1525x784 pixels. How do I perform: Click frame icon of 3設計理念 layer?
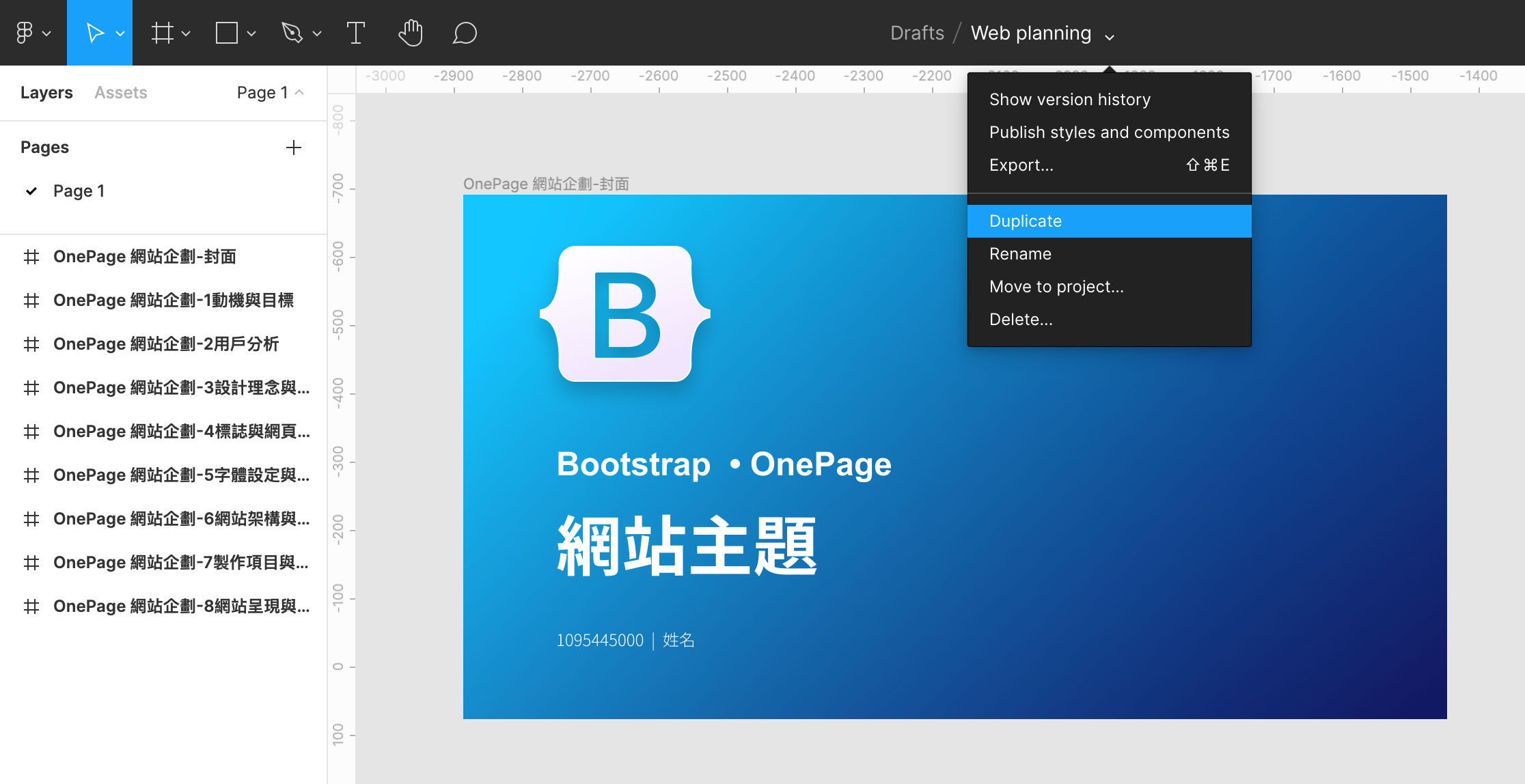click(31, 388)
